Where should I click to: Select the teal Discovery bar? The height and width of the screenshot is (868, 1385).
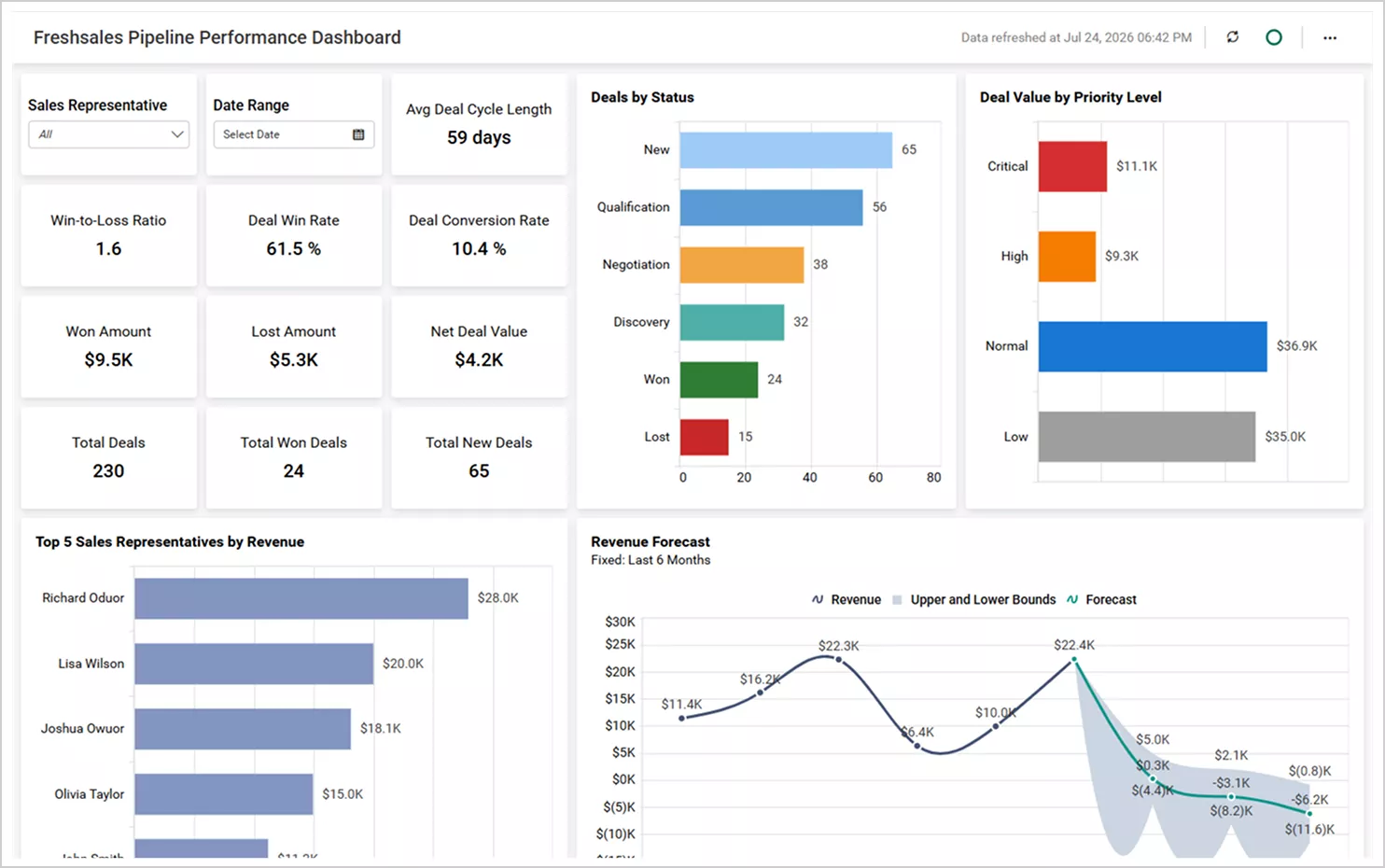(x=732, y=322)
